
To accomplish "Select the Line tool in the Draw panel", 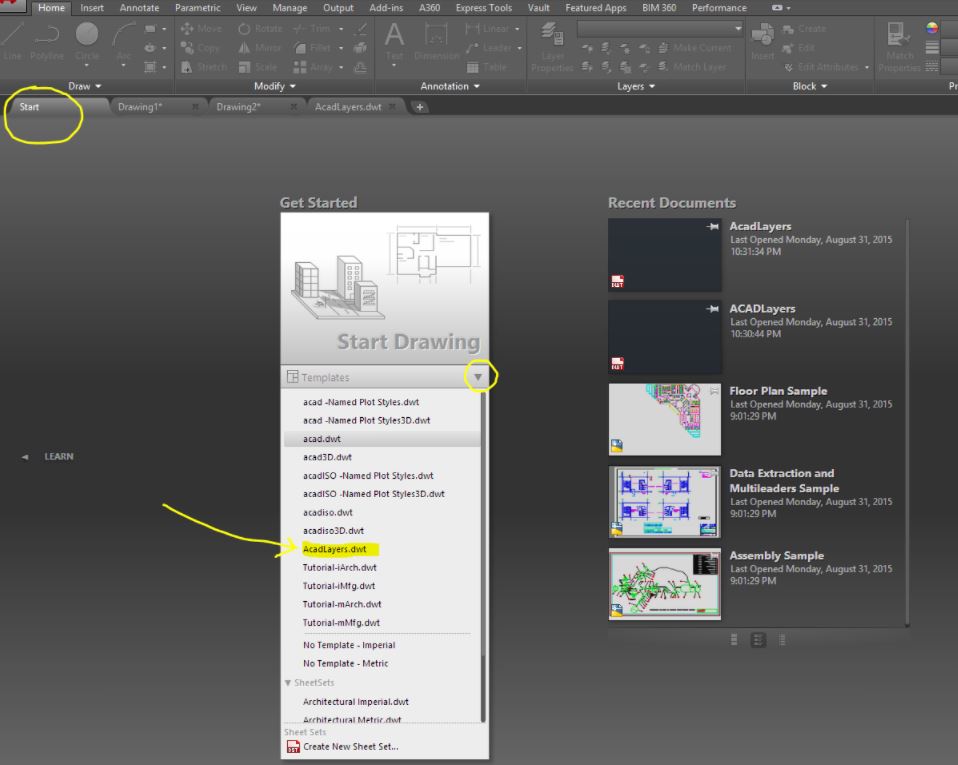I will tap(12, 40).
